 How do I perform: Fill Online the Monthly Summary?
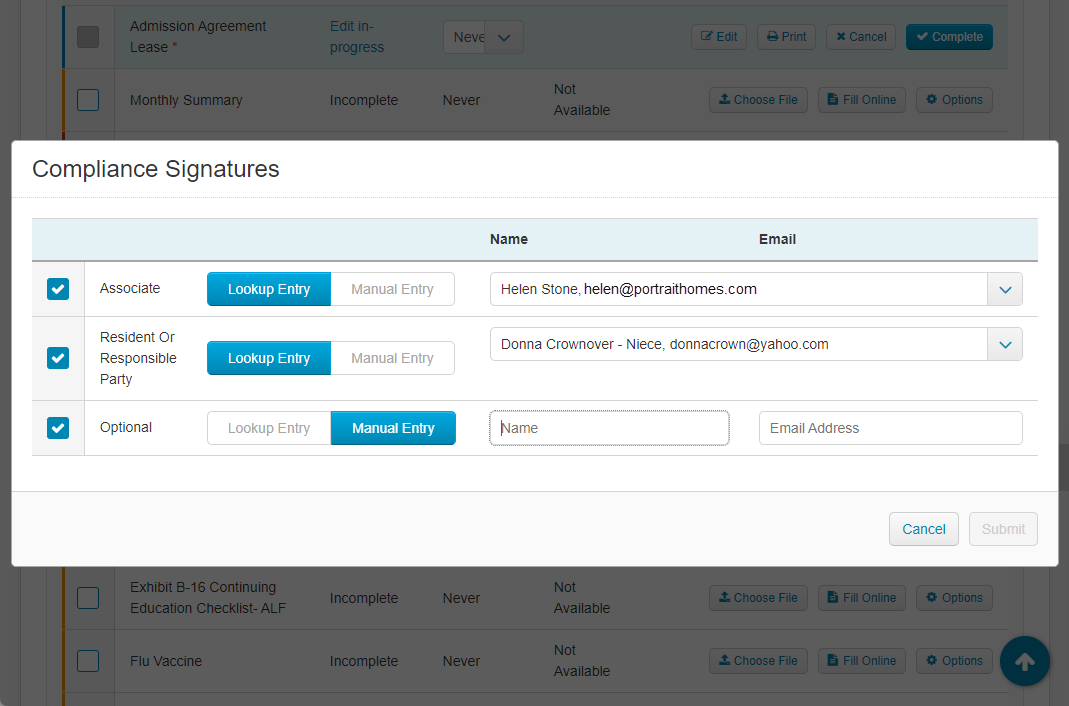pyautogui.click(x=862, y=99)
